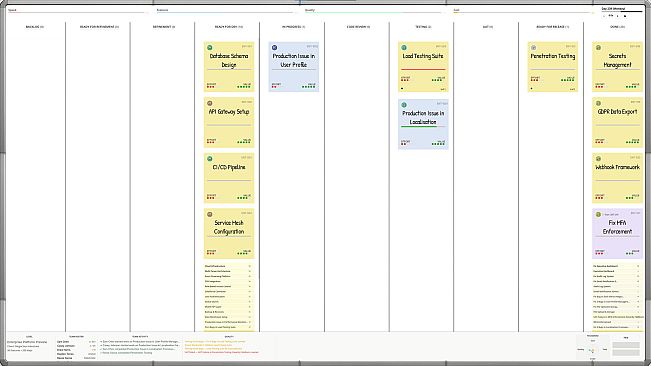Open the Webhook Framework card
The height and width of the screenshot is (366, 651).
[617, 178]
